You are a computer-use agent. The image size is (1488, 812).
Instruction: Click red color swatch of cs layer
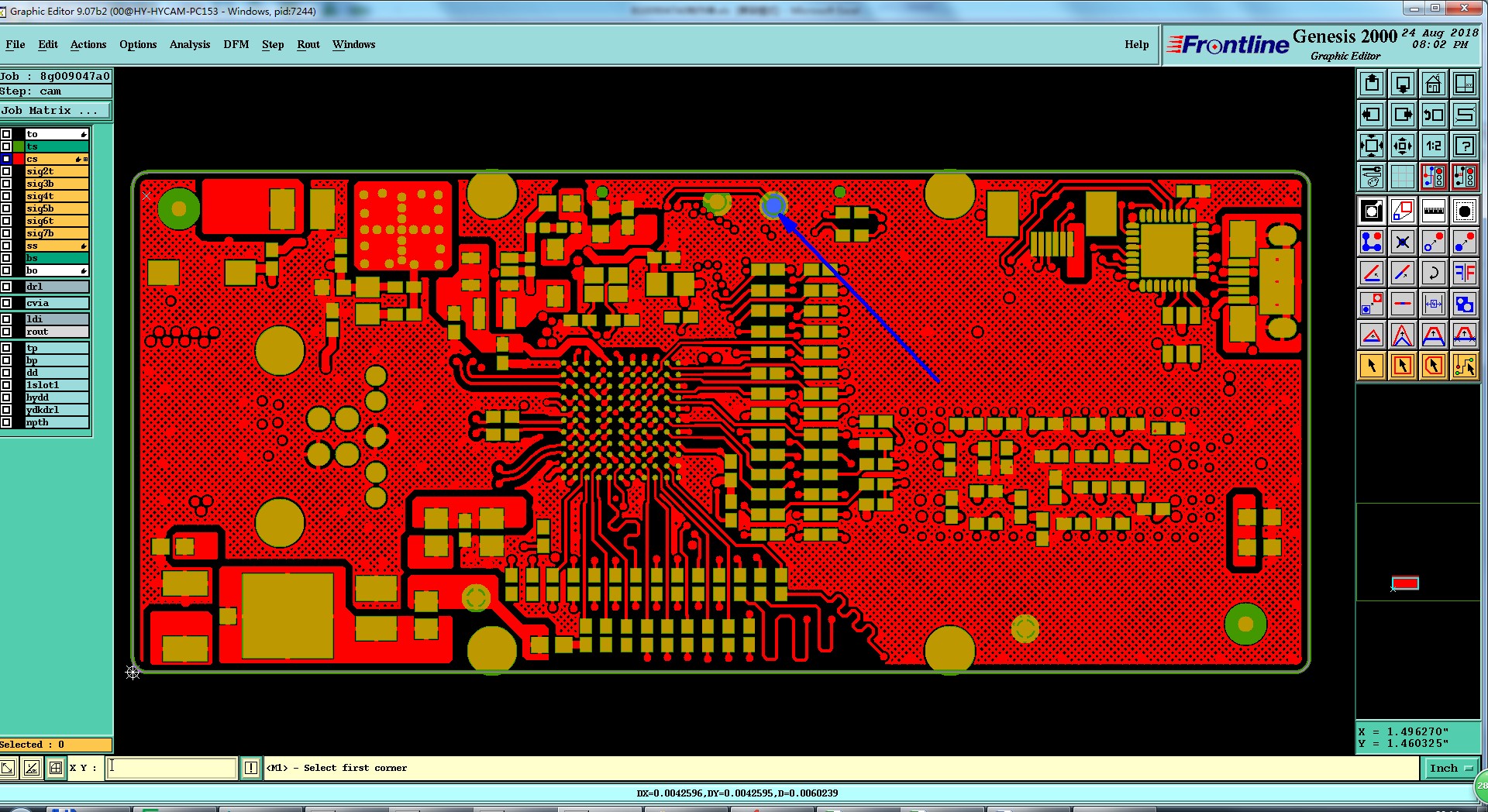pyautogui.click(x=19, y=159)
